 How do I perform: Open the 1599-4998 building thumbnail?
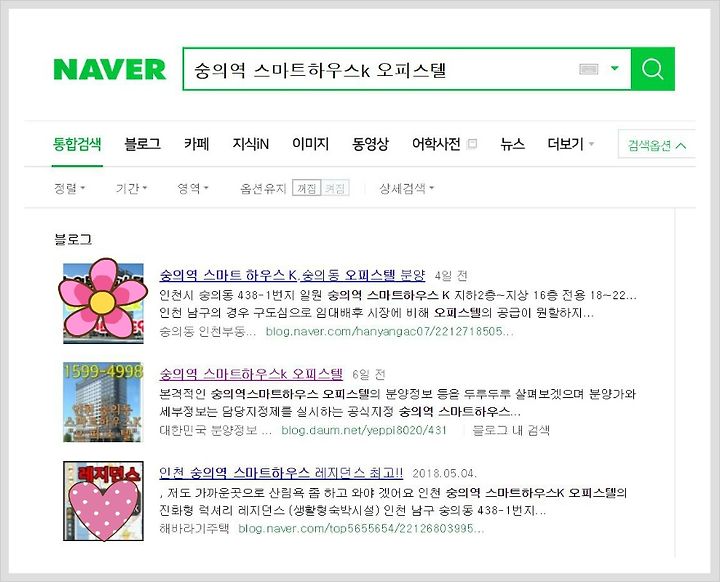point(103,402)
